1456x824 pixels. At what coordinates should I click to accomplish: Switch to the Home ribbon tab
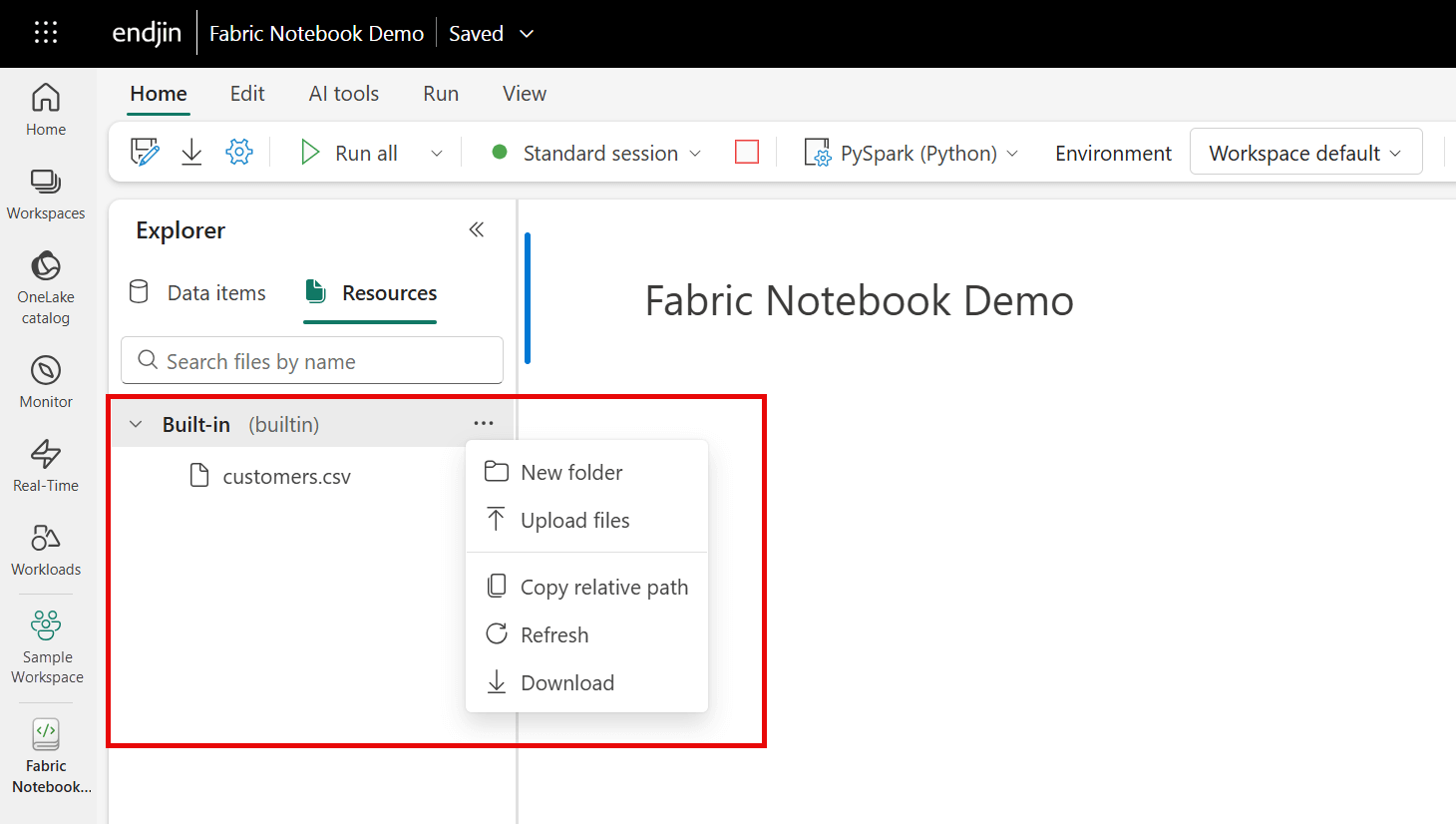(x=159, y=94)
